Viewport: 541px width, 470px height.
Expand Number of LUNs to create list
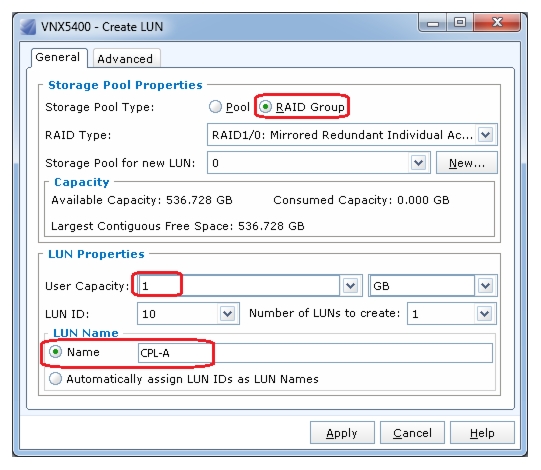click(485, 314)
